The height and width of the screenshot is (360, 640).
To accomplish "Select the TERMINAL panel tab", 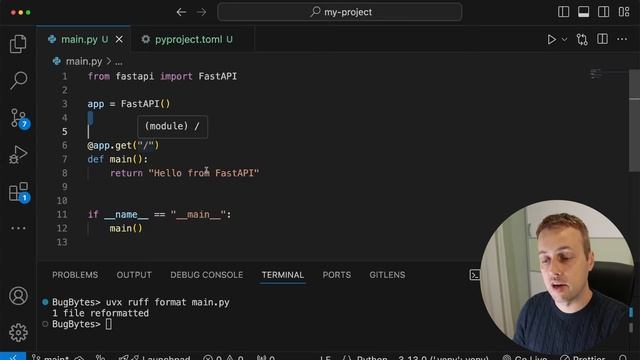I will tap(282, 275).
